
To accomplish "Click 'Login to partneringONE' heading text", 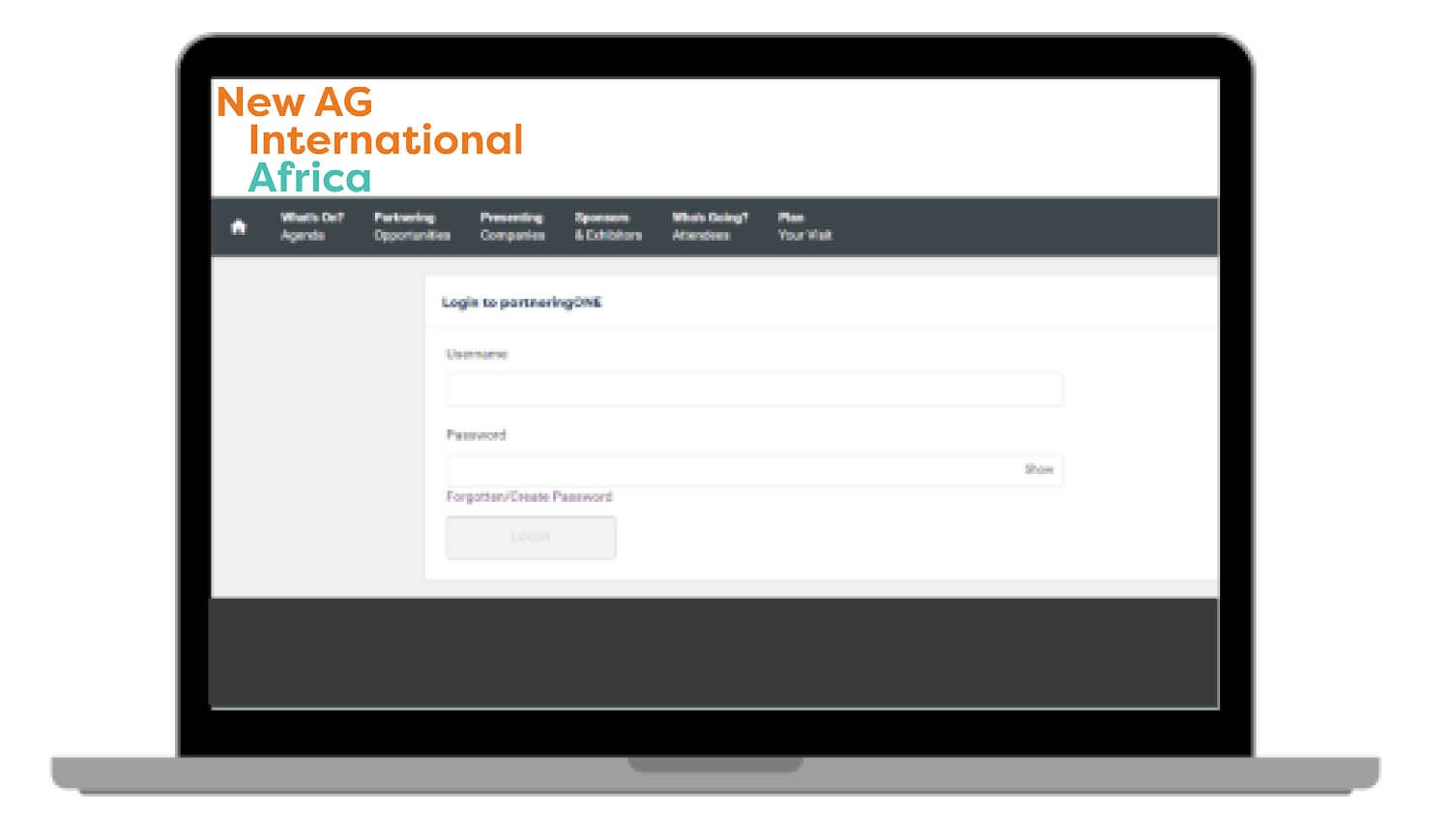I will coord(522,303).
